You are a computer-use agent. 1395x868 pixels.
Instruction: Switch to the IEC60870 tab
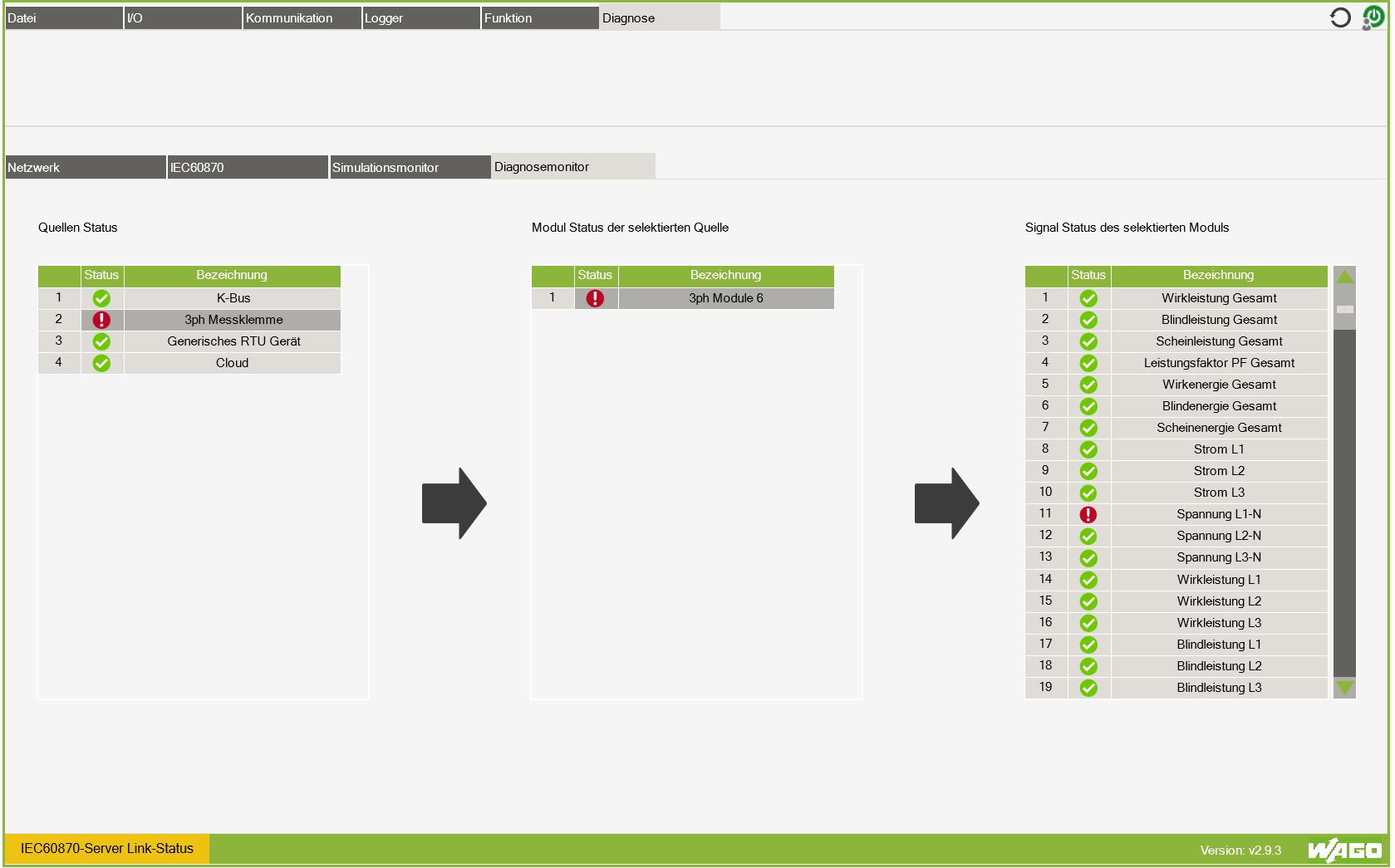[248, 167]
